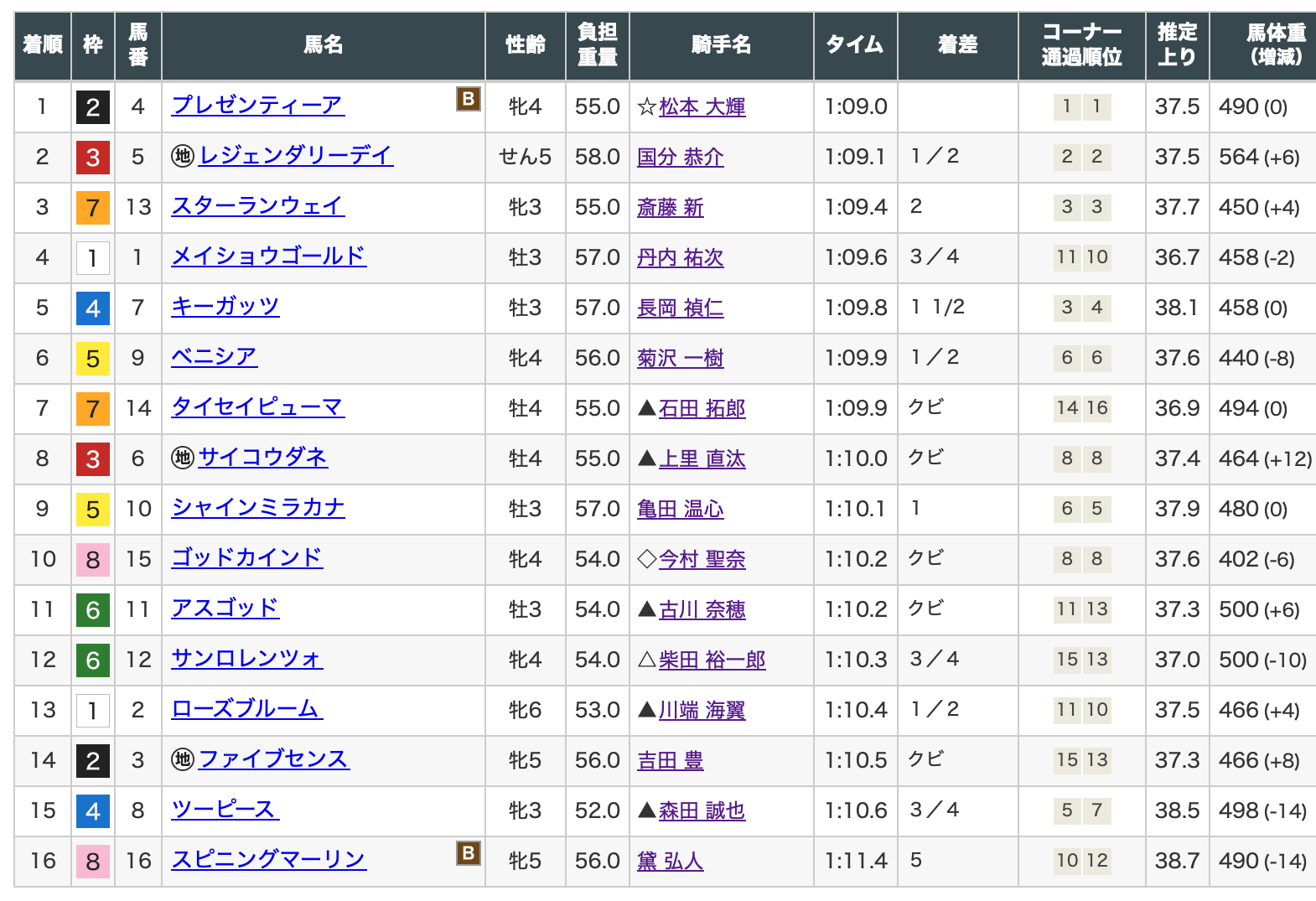The image size is (1316, 901).
Task: Click the pink frame 8 badge in ゴッドカインド row
Action: (93, 559)
